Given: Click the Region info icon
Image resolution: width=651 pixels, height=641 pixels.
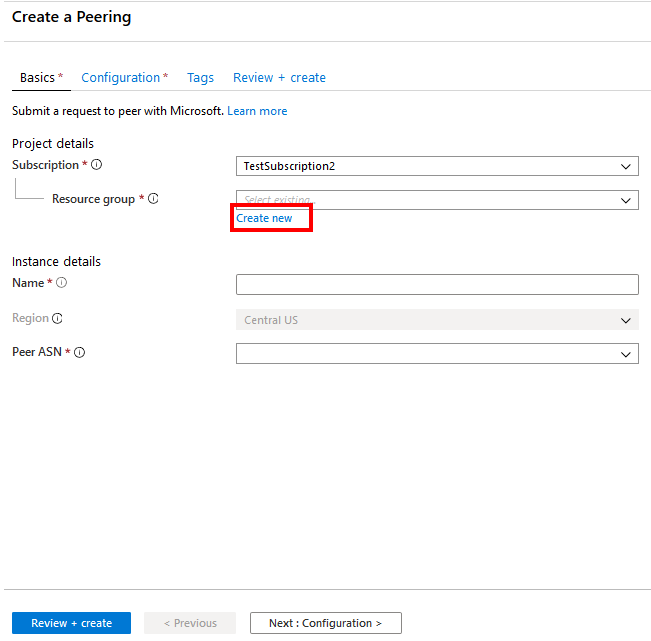Looking at the screenshot, I should coord(57,318).
